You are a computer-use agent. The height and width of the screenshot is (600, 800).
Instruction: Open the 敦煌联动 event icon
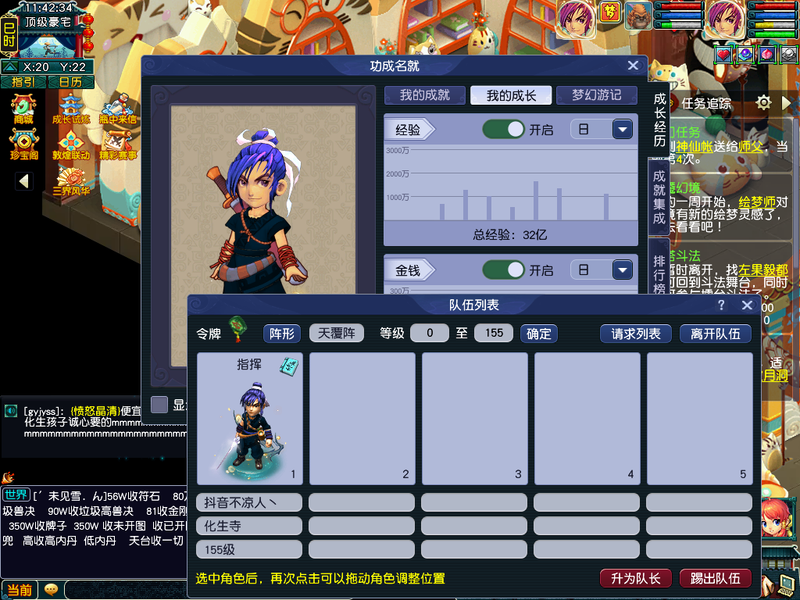71,145
